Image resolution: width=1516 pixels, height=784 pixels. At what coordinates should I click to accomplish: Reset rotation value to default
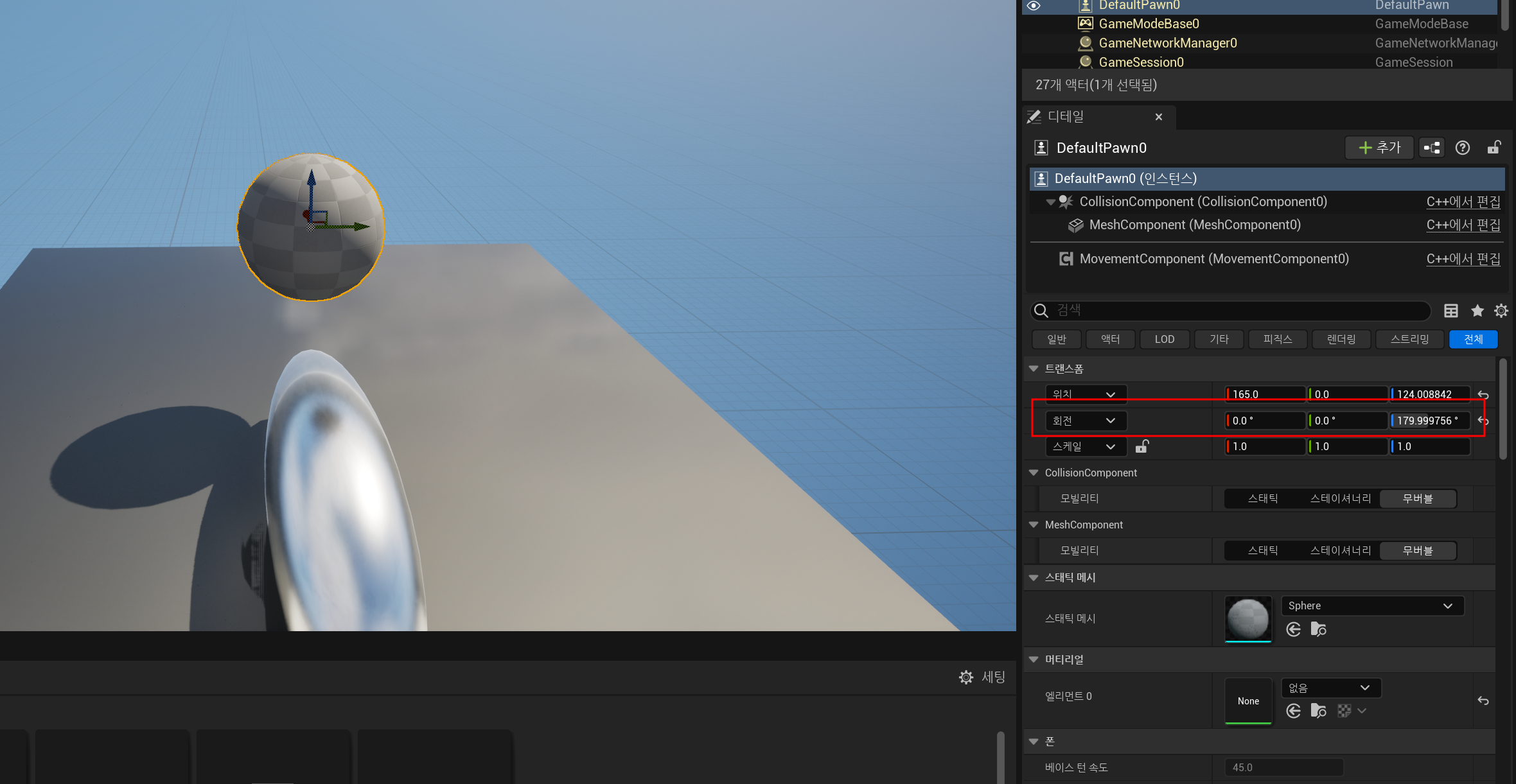[1483, 421]
